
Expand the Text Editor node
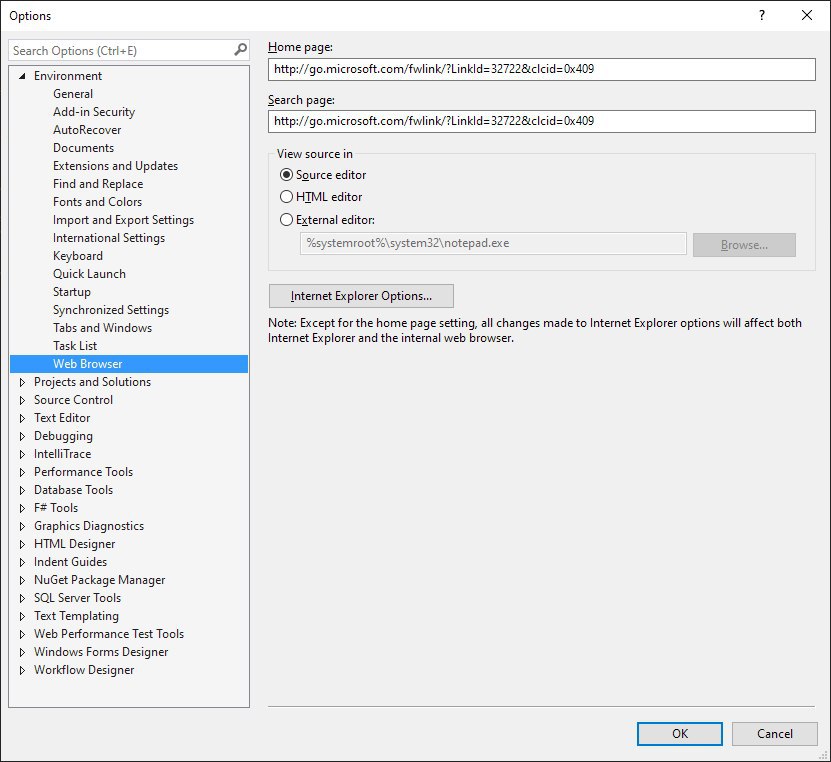tap(22, 418)
